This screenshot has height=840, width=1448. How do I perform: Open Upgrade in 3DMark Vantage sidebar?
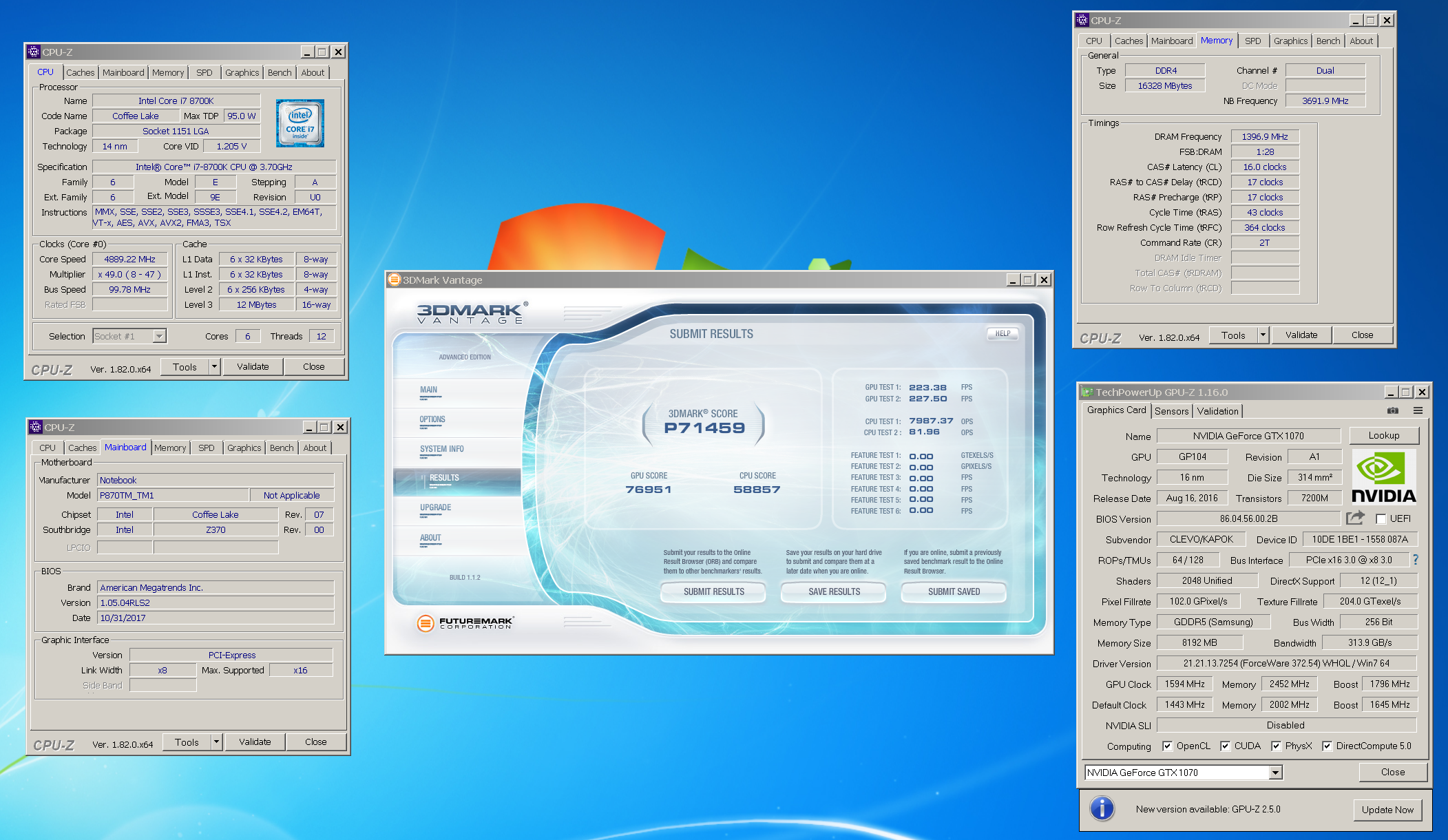pyautogui.click(x=435, y=507)
